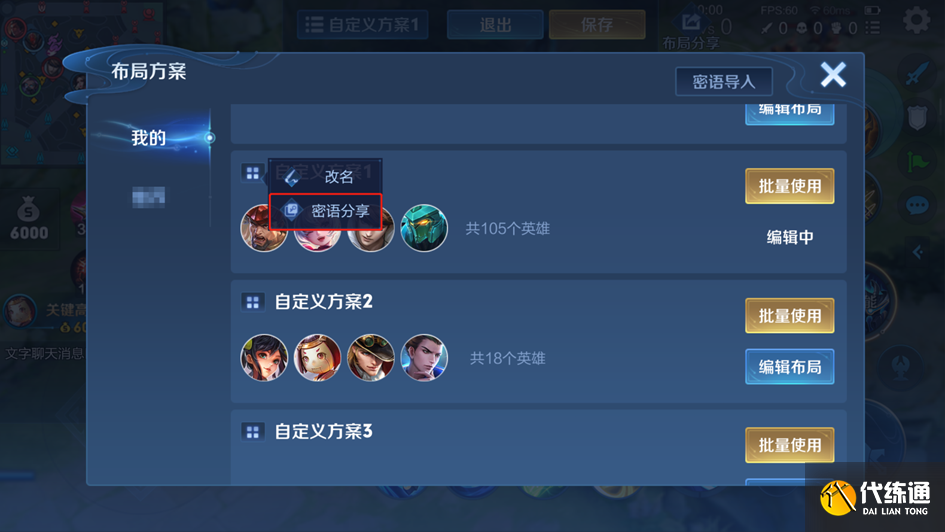Image resolution: width=945 pixels, height=532 pixels.
Task: Open the grid menu icon of 自定义方案2
Action: tap(253, 302)
